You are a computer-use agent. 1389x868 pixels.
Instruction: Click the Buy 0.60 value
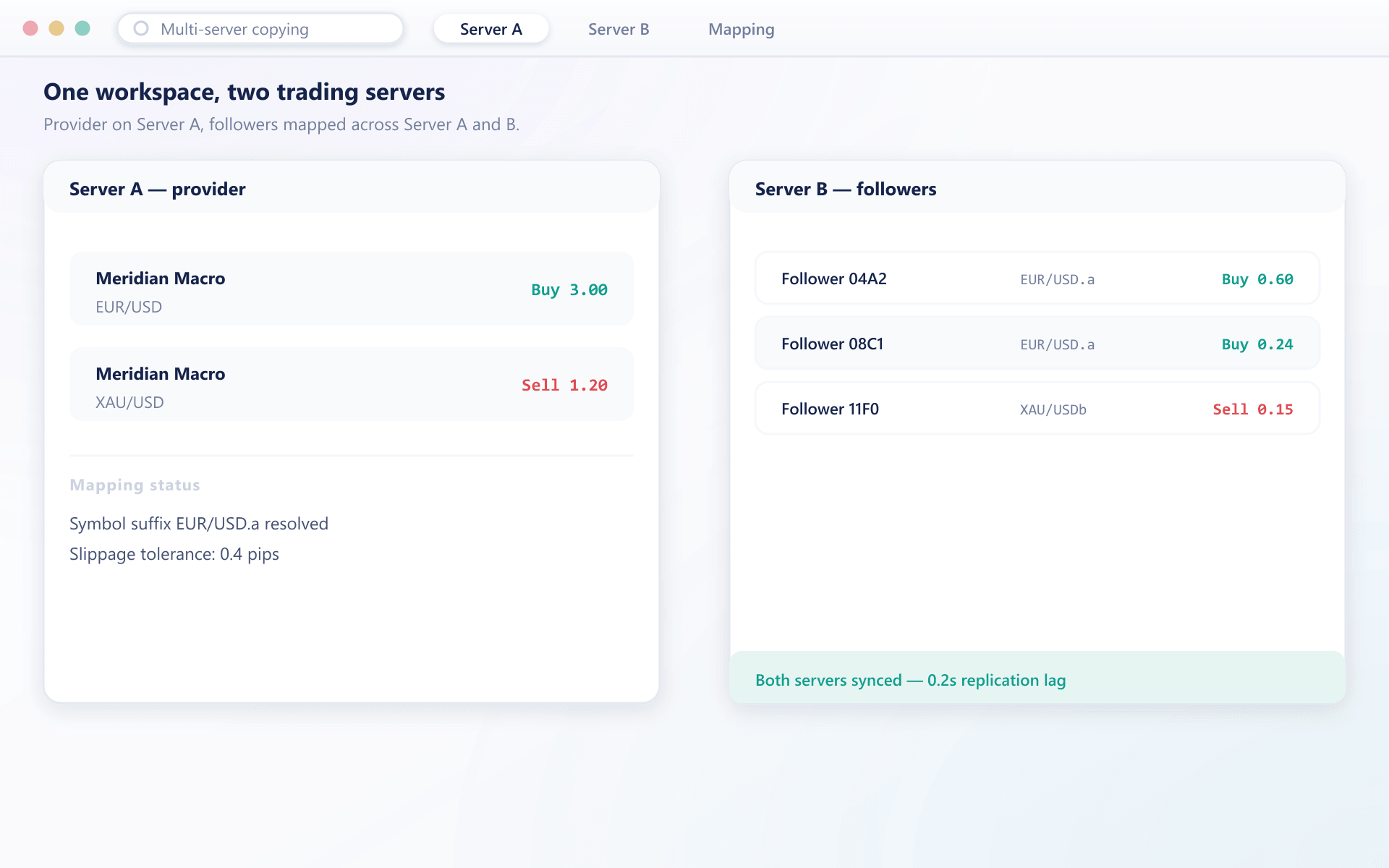[1257, 279]
